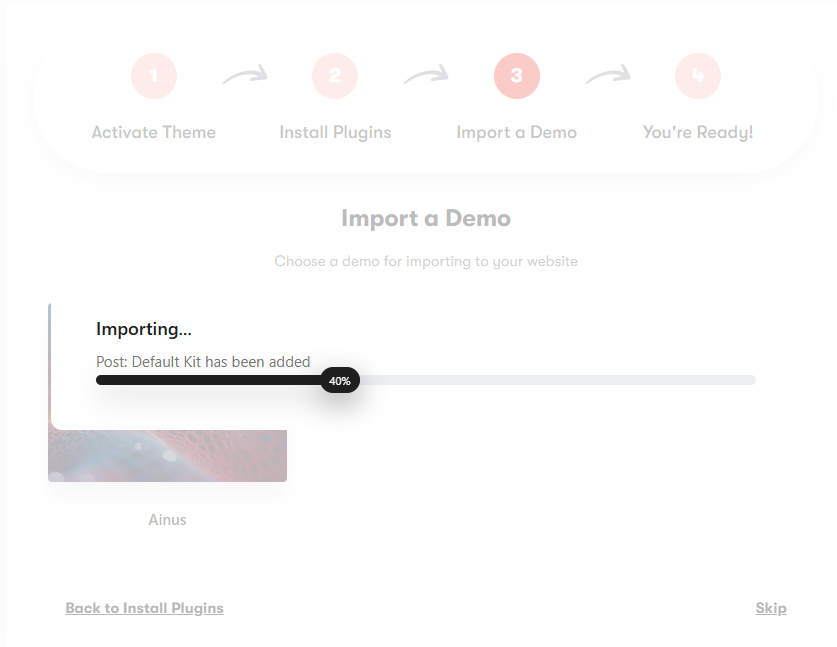The height and width of the screenshot is (647, 837).
Task: Click 'Choose a demo for importing' subtitle
Action: [x=426, y=261]
